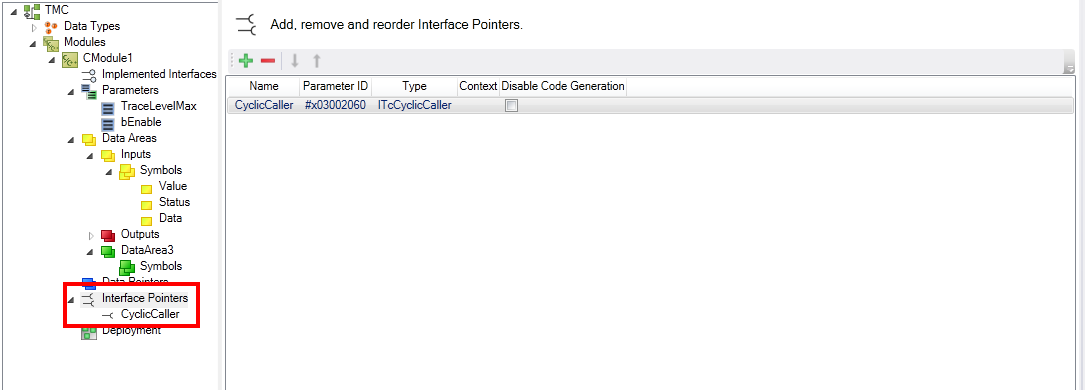Image resolution: width=1085 pixels, height=390 pixels.
Task: Click the Deployment node icon
Action: pyautogui.click(x=89, y=333)
